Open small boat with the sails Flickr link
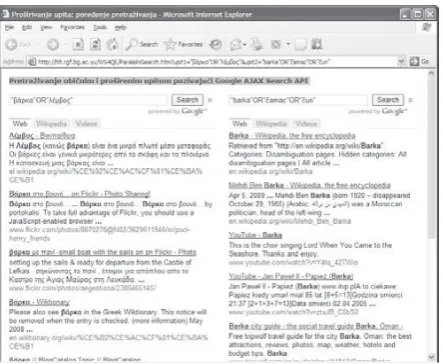Image resolution: width=443 pixels, height=364 pixels. [103, 252]
